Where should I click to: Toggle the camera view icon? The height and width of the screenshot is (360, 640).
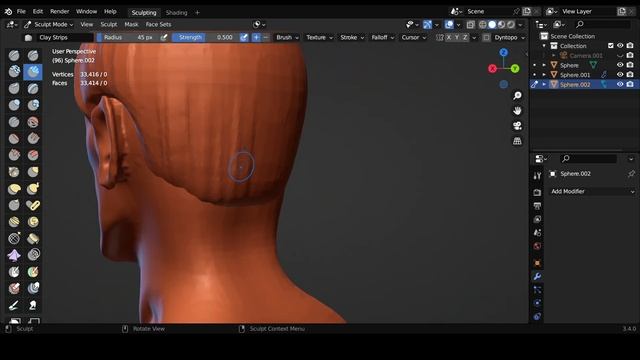pos(517,126)
